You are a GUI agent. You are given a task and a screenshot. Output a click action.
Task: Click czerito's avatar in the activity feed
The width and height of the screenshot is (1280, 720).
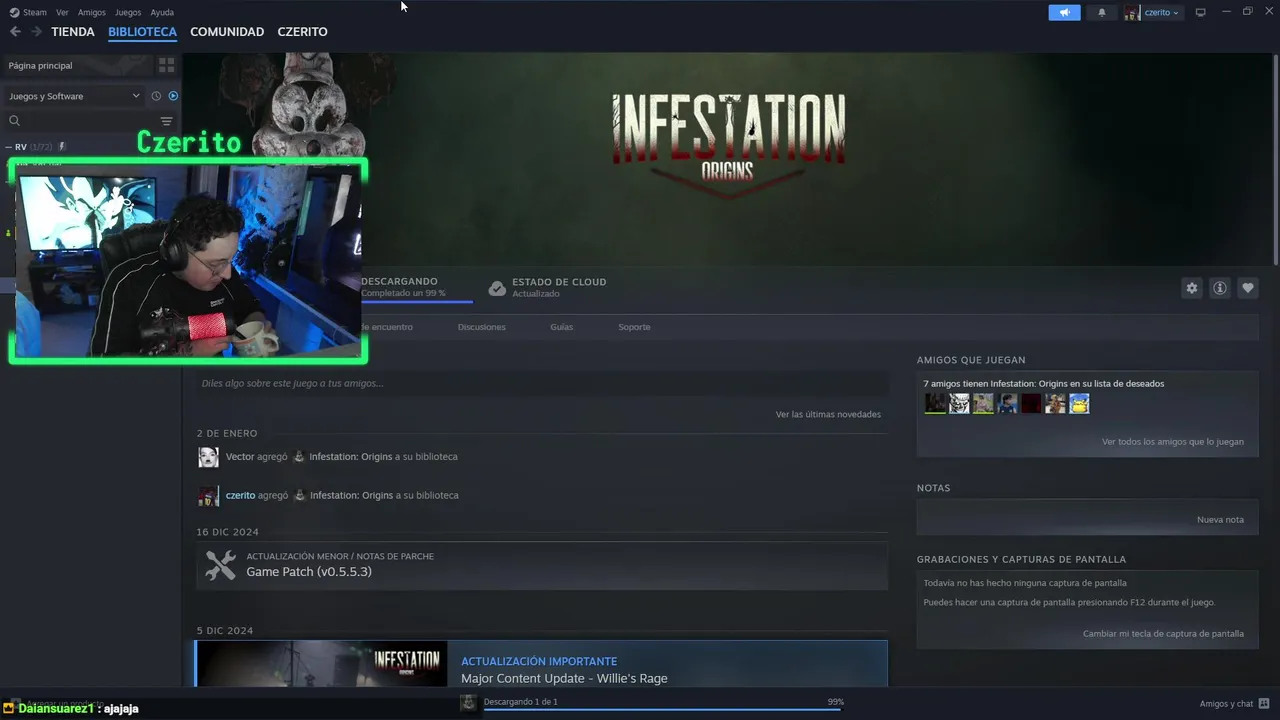pos(208,496)
